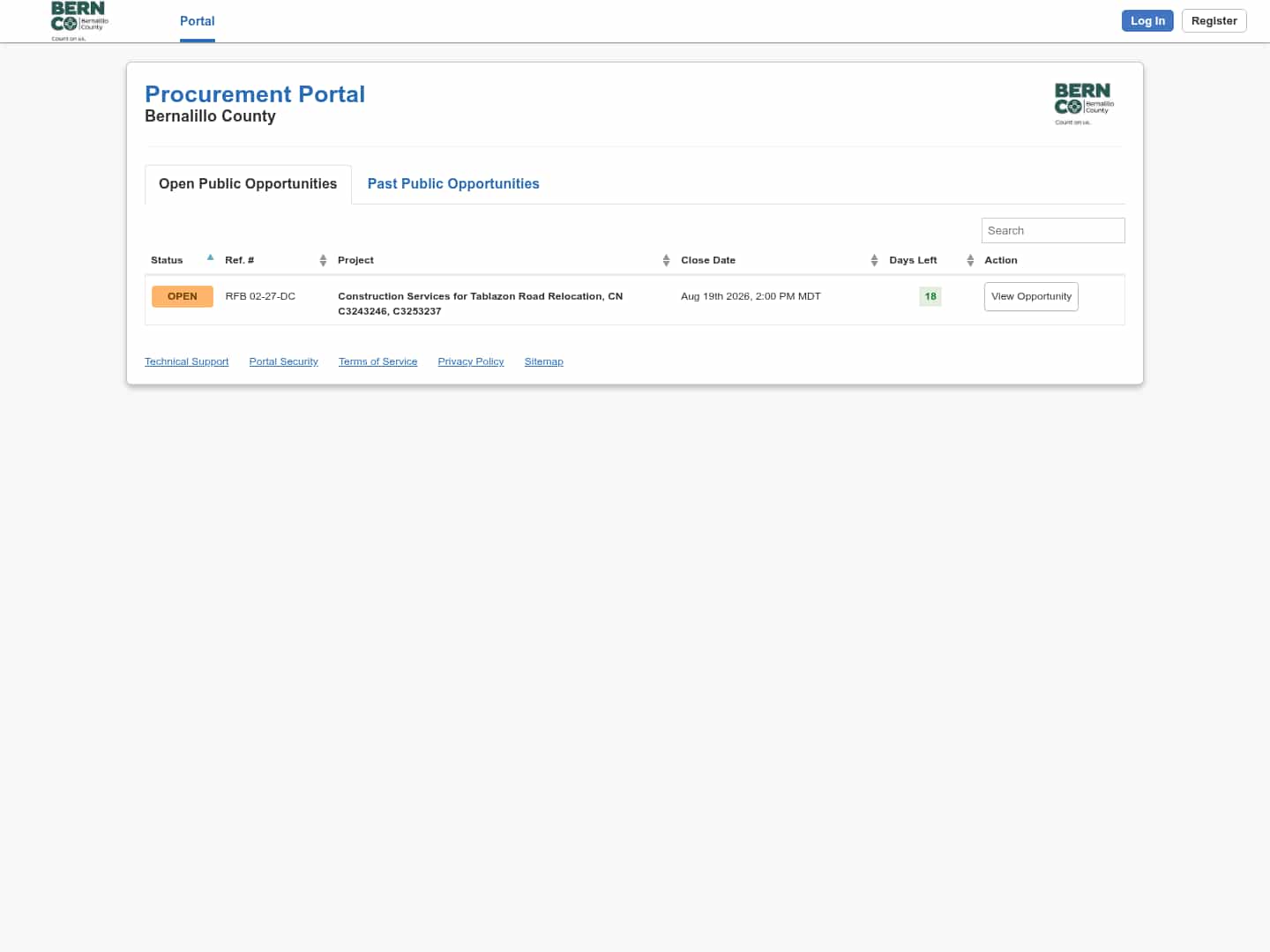1270x952 pixels.
Task: Switch to Past Public Opportunities tab
Action: pos(453,184)
